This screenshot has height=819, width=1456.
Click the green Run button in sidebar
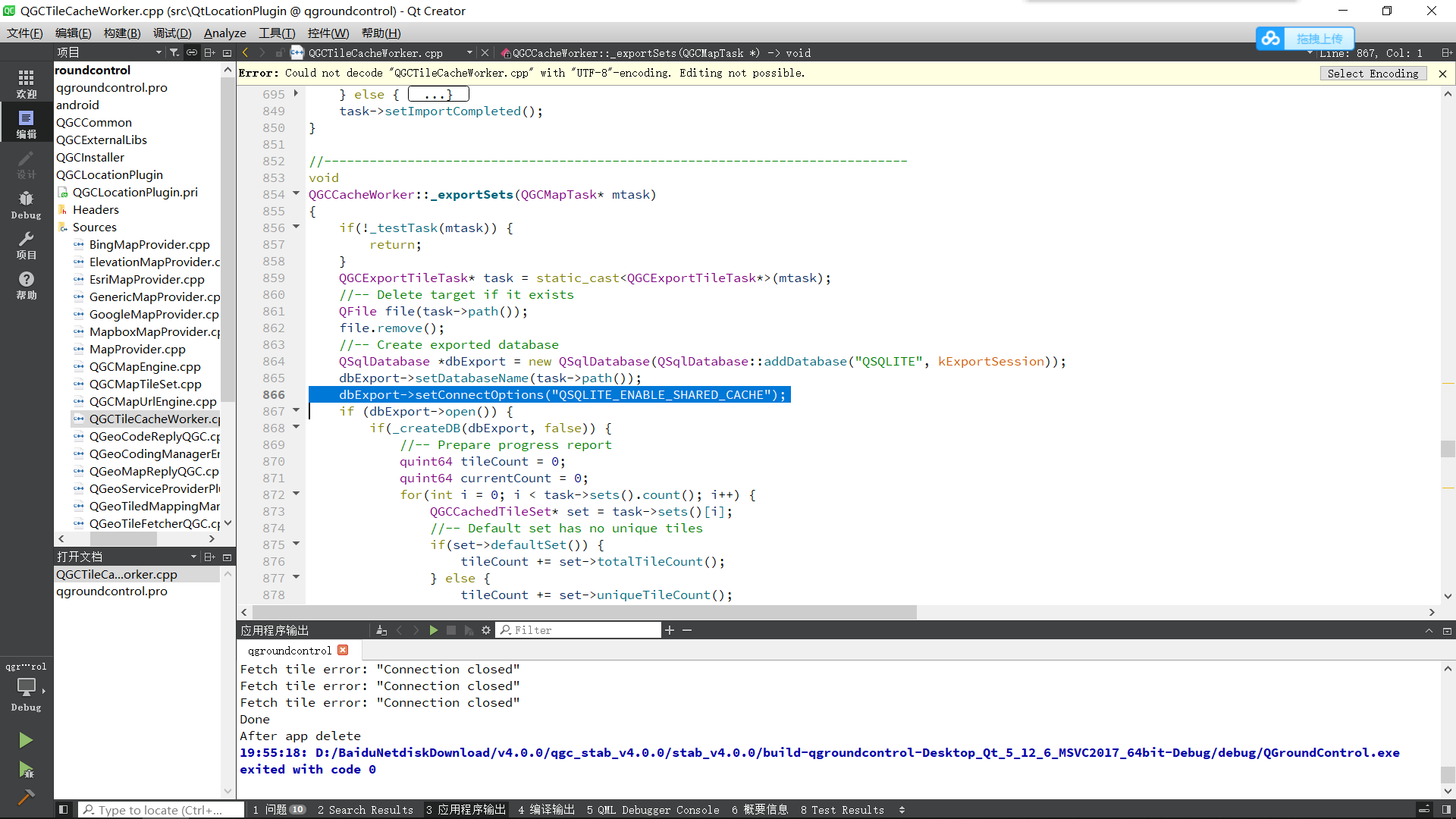coord(26,740)
